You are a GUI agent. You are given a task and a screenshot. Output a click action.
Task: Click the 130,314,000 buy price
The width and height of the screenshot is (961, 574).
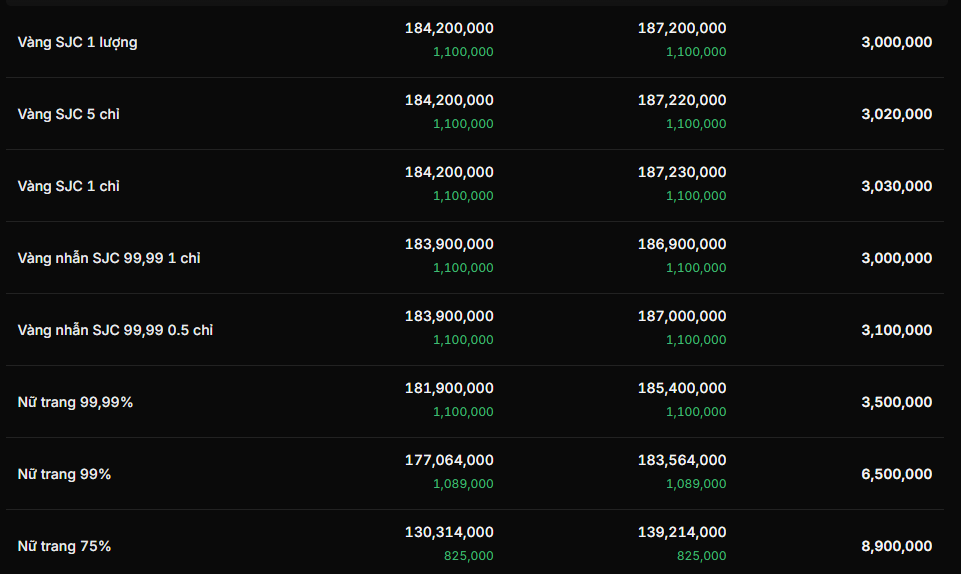coord(449,532)
